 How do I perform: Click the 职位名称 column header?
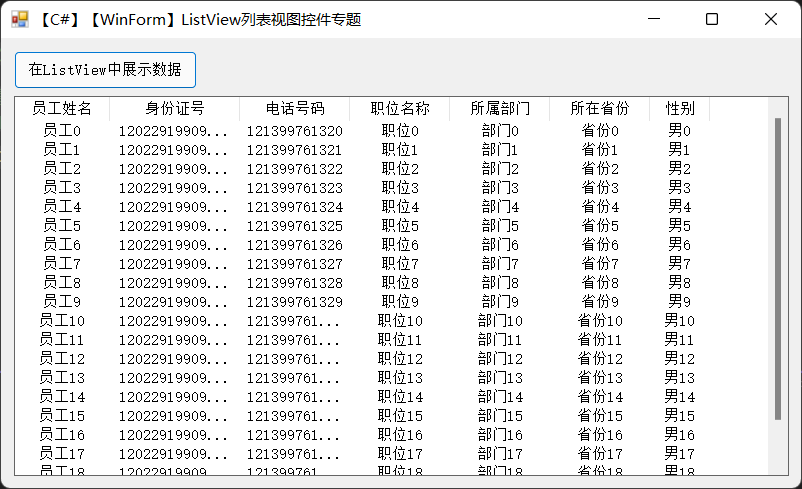tap(399, 108)
